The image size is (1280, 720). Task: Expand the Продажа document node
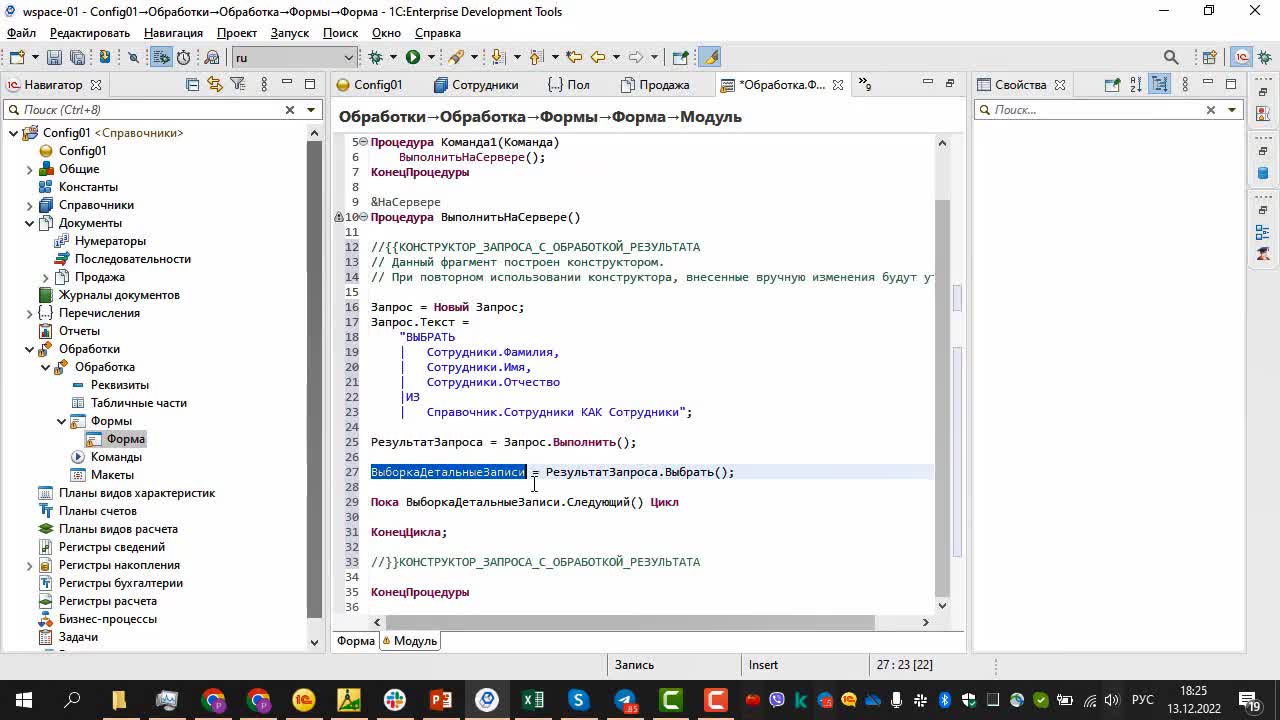(x=45, y=277)
